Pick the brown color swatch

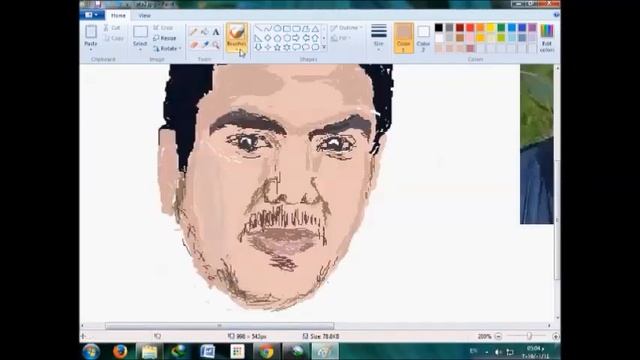pos(460,38)
